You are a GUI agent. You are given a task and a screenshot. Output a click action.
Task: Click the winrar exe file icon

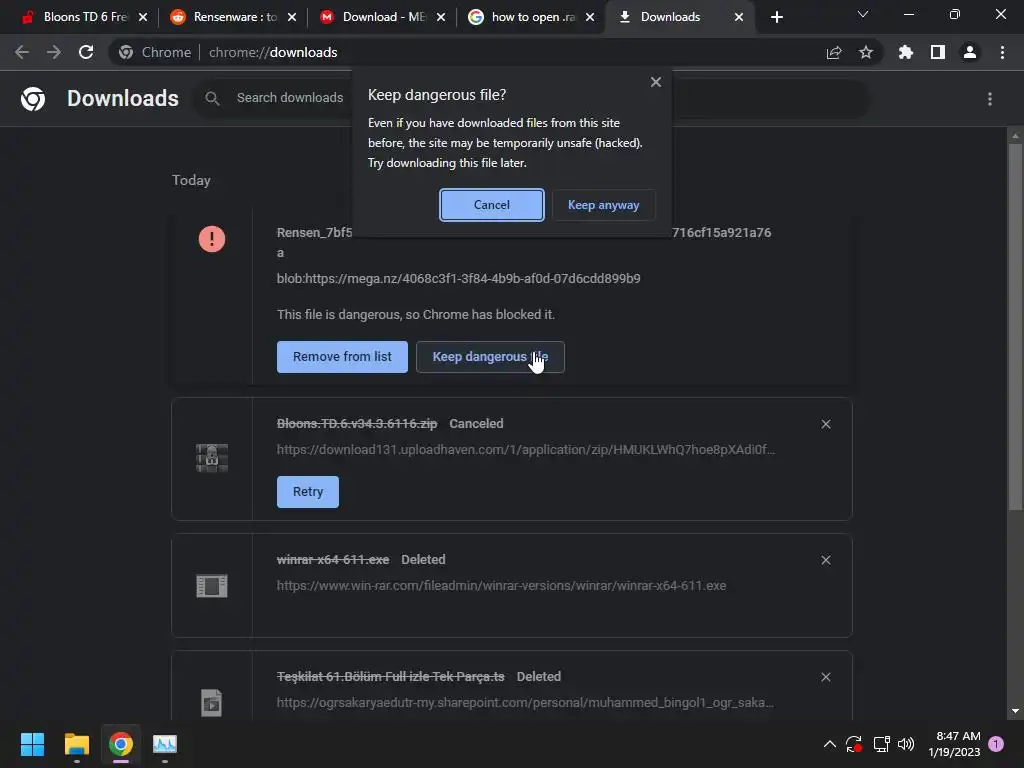pos(212,586)
